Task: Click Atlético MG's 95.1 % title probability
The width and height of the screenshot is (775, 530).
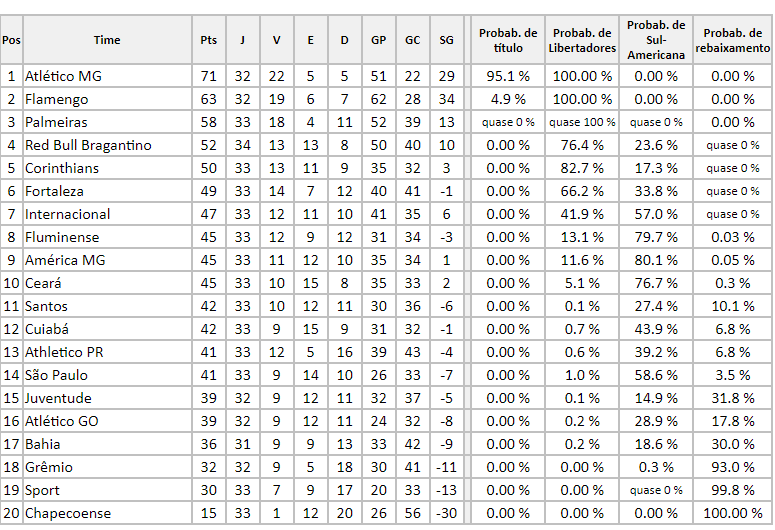Action: pyautogui.click(x=508, y=76)
